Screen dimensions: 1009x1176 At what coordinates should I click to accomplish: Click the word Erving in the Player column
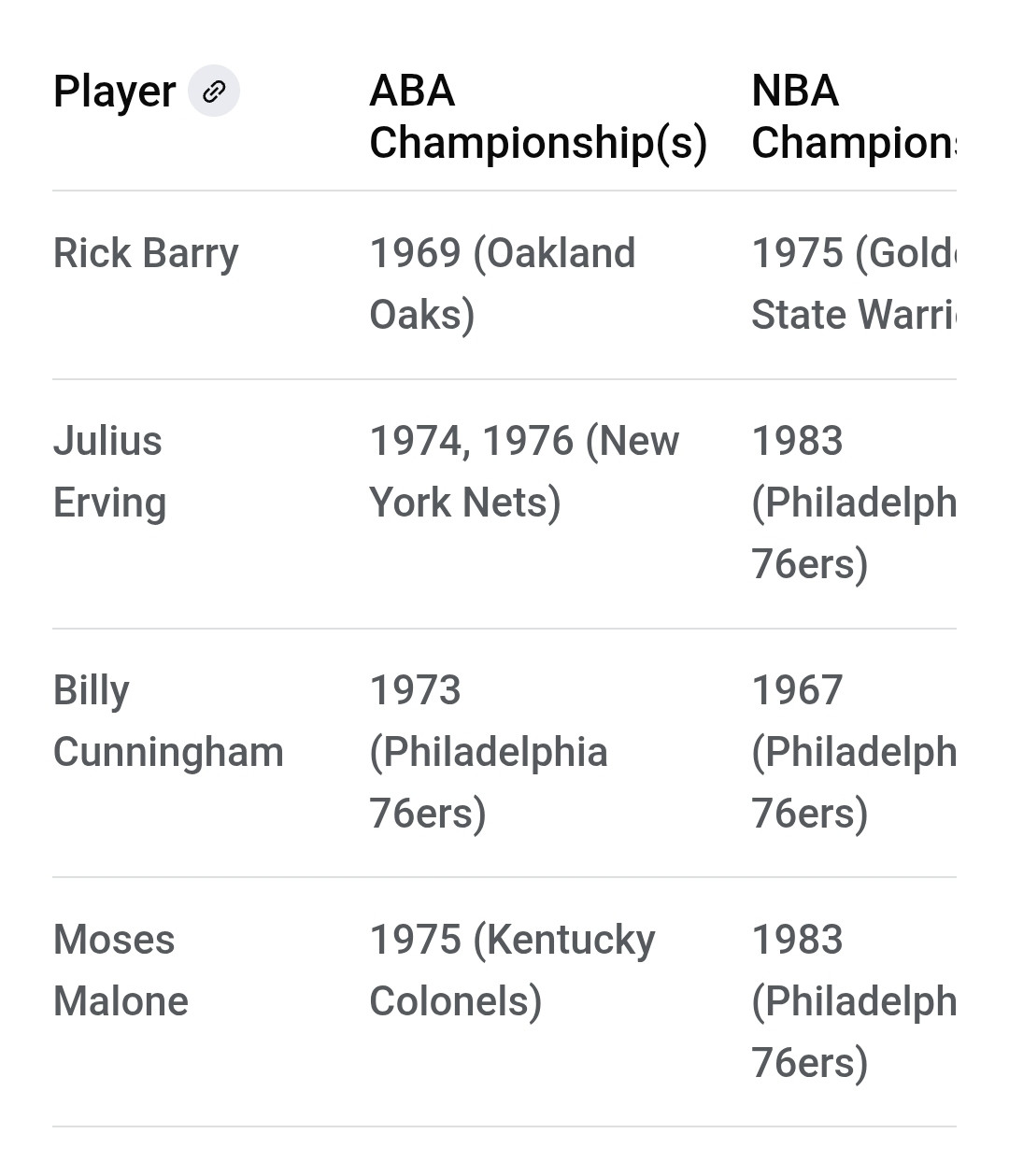click(x=109, y=503)
